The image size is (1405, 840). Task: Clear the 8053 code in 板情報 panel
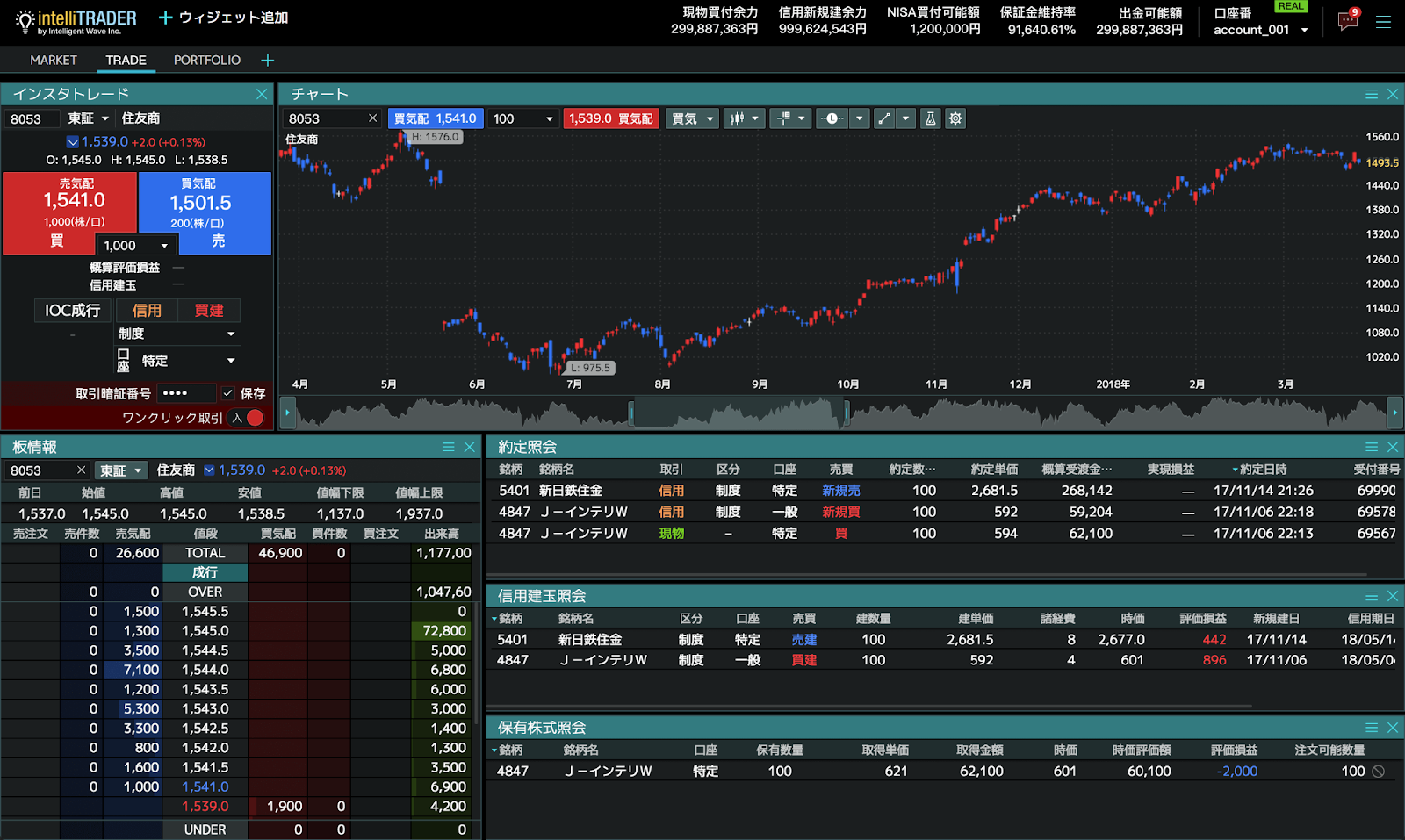click(81, 470)
